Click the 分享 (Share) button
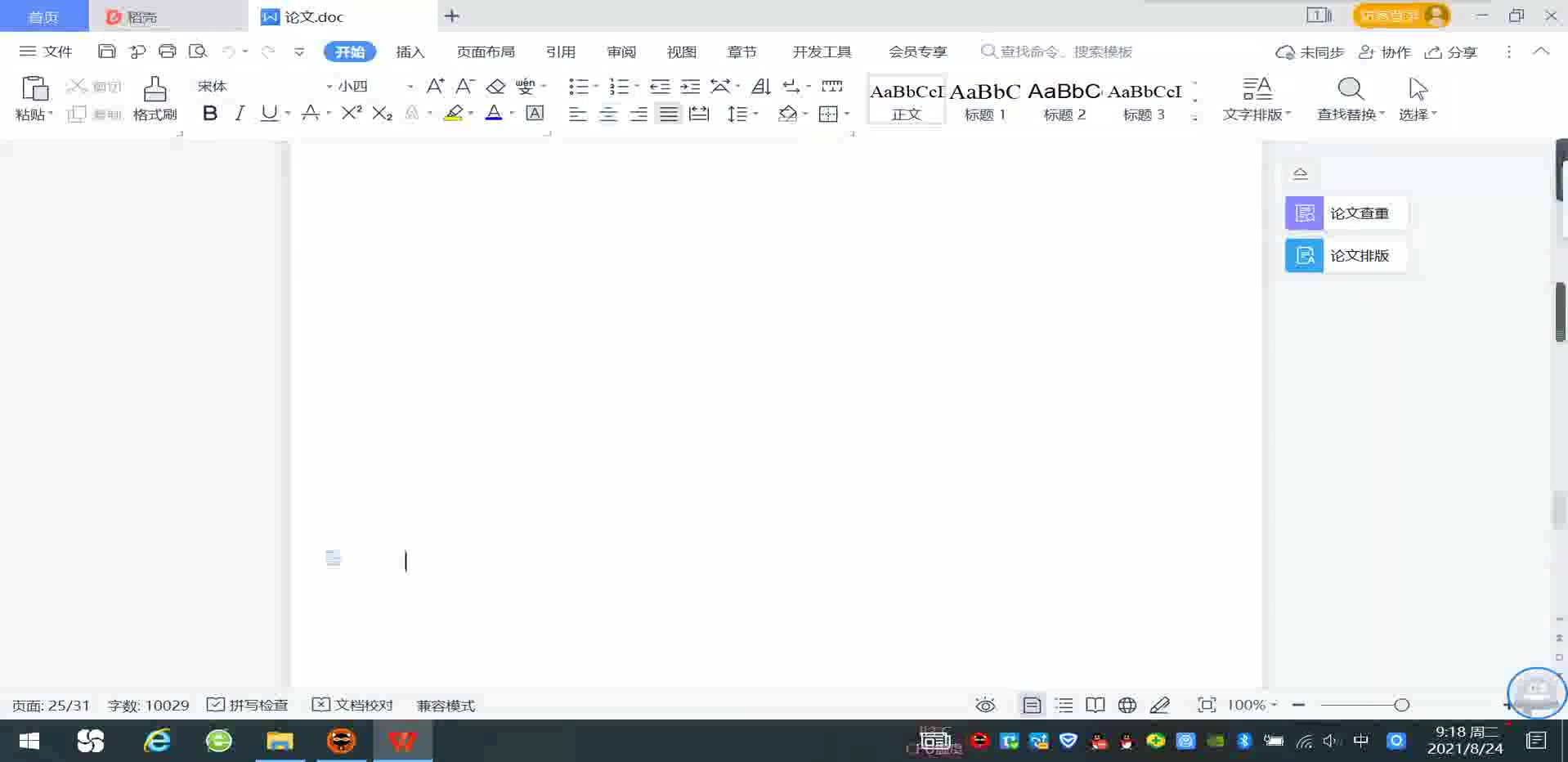Screen dimensions: 1568x762 pyautogui.click(x=1451, y=52)
